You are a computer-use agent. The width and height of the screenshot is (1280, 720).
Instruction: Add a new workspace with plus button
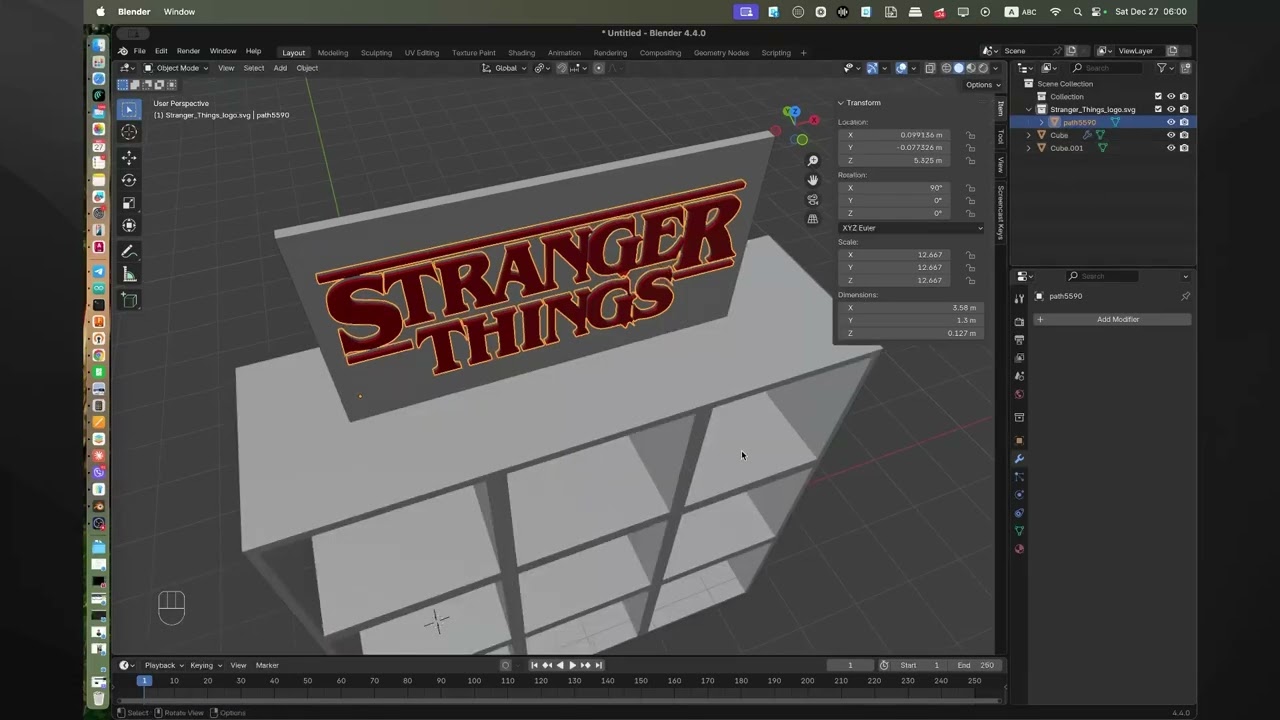(804, 53)
